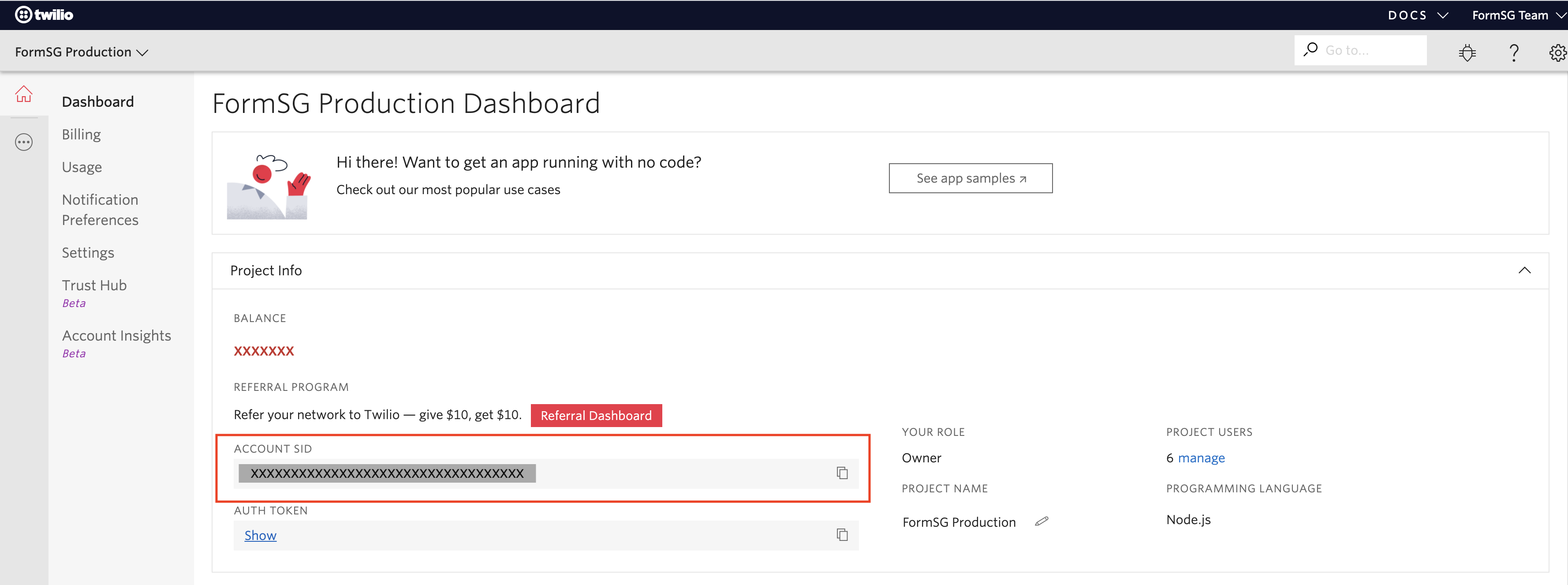Click the See app samples button
This screenshot has width=1568, height=585.
(970, 178)
